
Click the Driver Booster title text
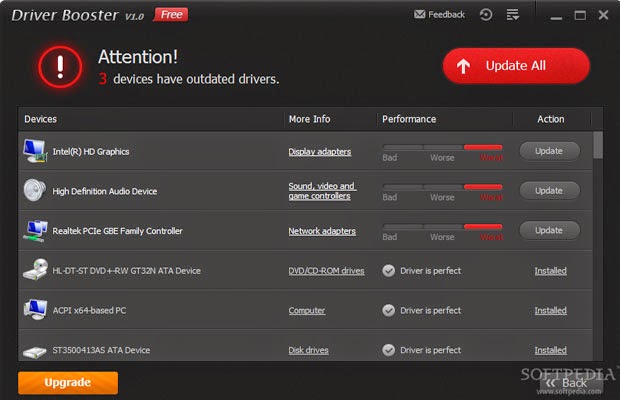[64, 15]
